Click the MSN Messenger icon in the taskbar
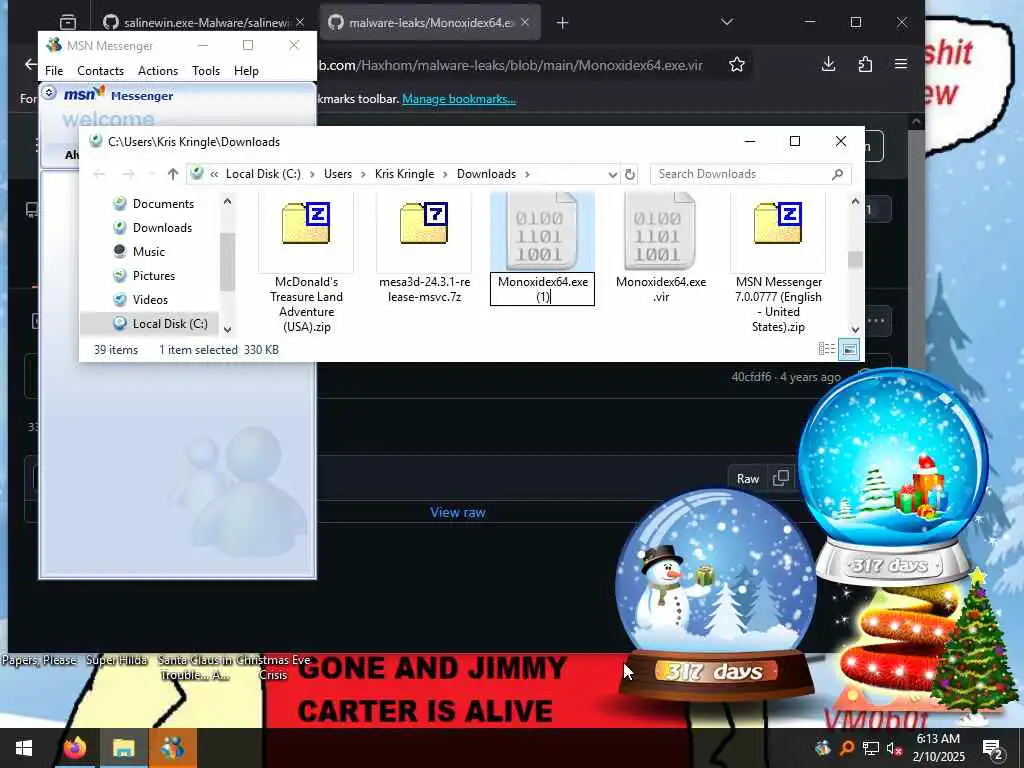 [x=172, y=748]
